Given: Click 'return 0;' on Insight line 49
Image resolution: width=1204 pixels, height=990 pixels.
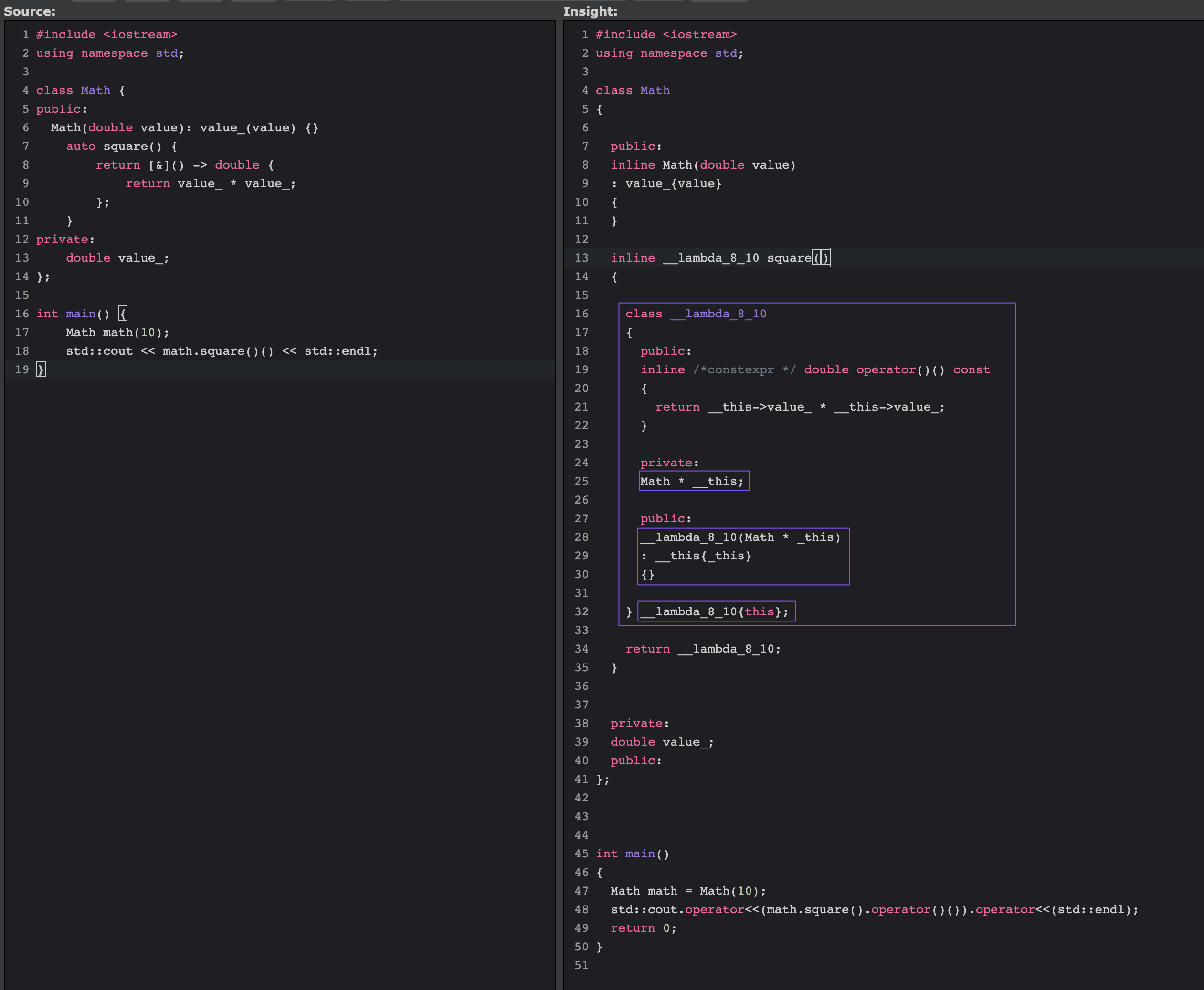Looking at the screenshot, I should pyautogui.click(x=643, y=928).
